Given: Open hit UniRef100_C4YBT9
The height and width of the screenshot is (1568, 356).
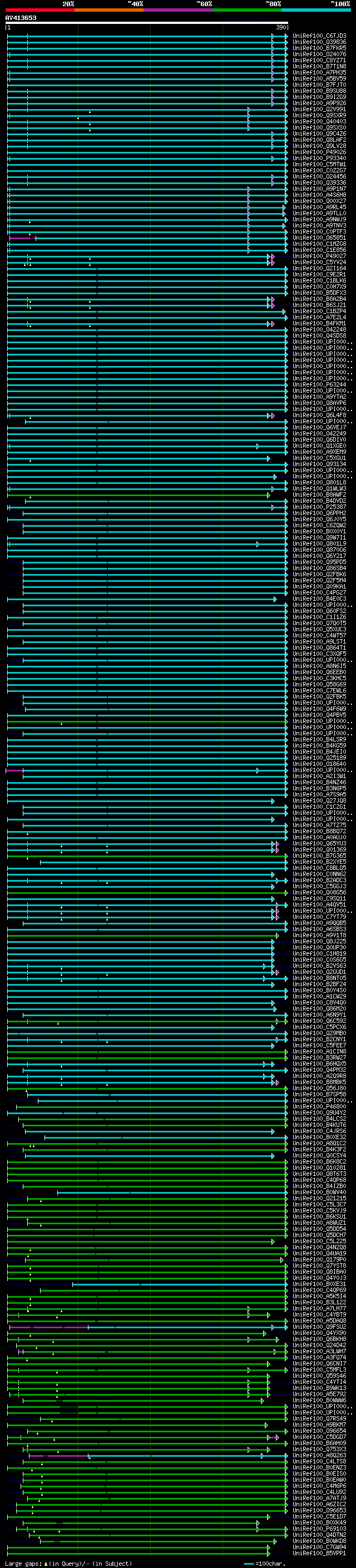Looking at the screenshot, I should [x=319, y=1315].
